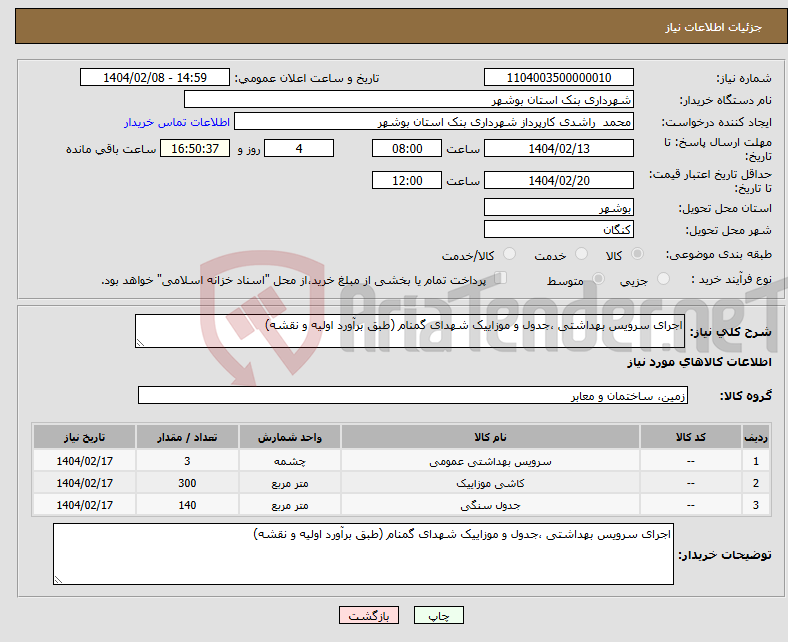788x642 pixels.
Task: Click the delivery province field بوشهر
Action: click(559, 207)
